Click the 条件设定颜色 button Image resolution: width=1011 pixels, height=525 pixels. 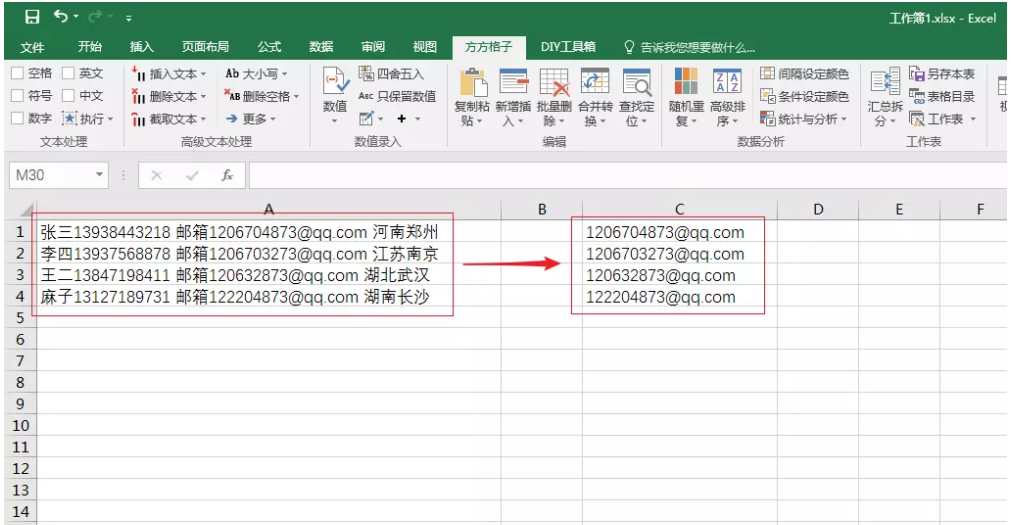pyautogui.click(x=805, y=97)
